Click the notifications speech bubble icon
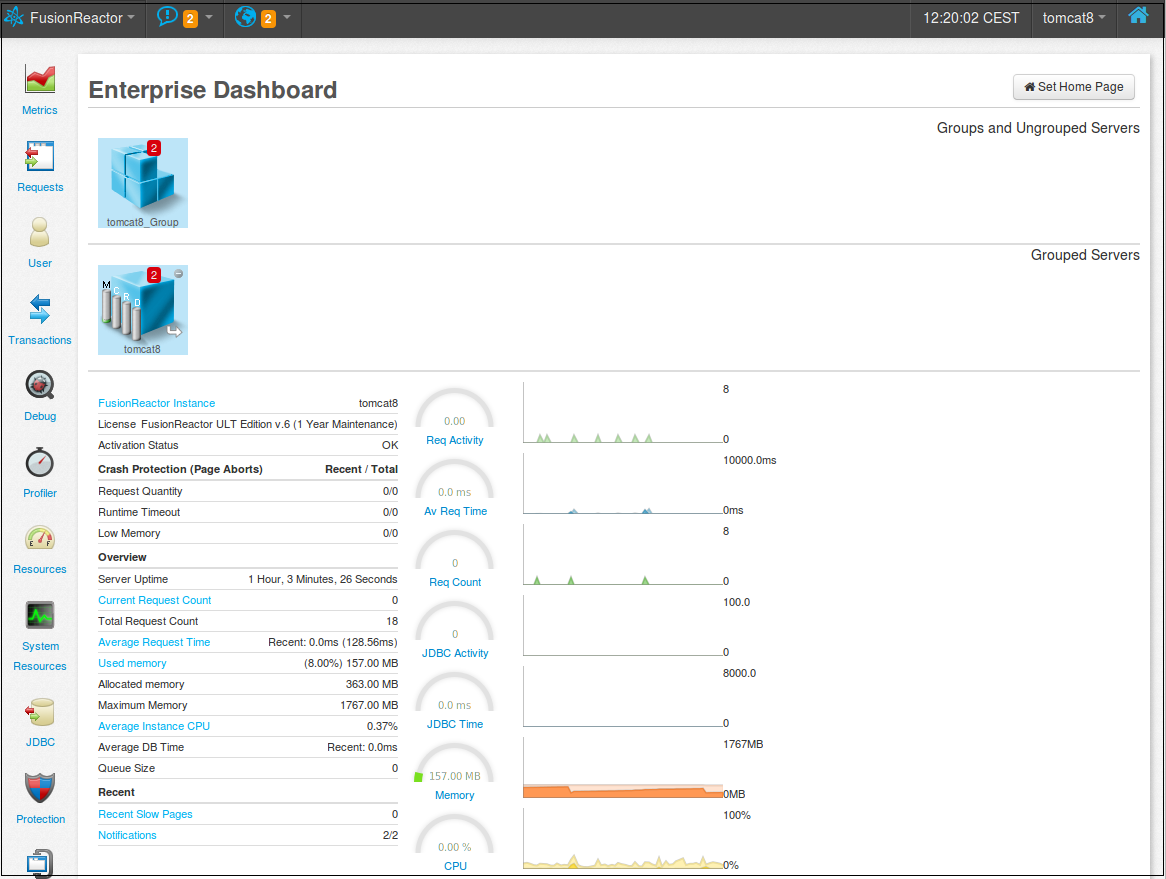1166x879 pixels. (167, 16)
